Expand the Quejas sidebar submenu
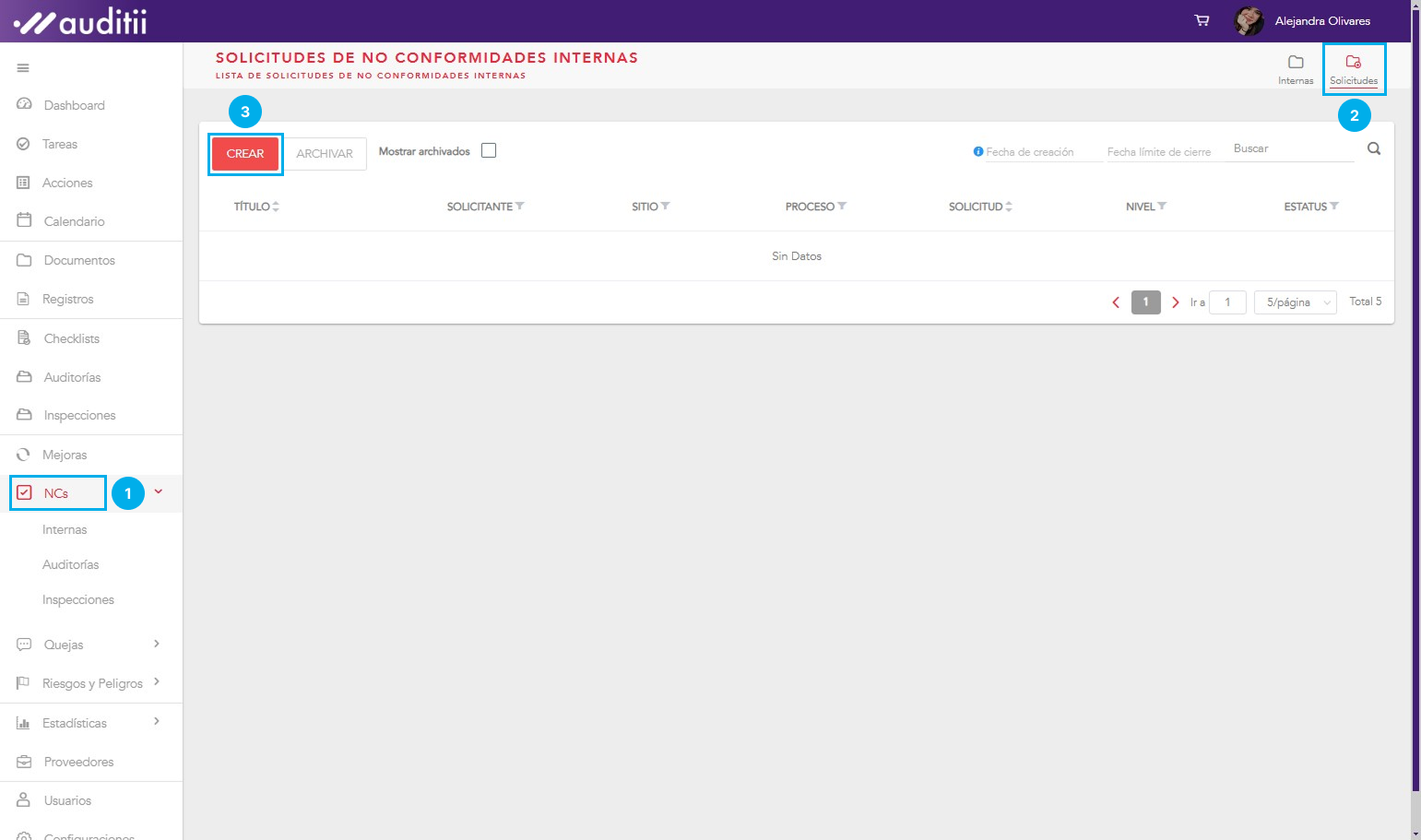The height and width of the screenshot is (840, 1421). 157,644
